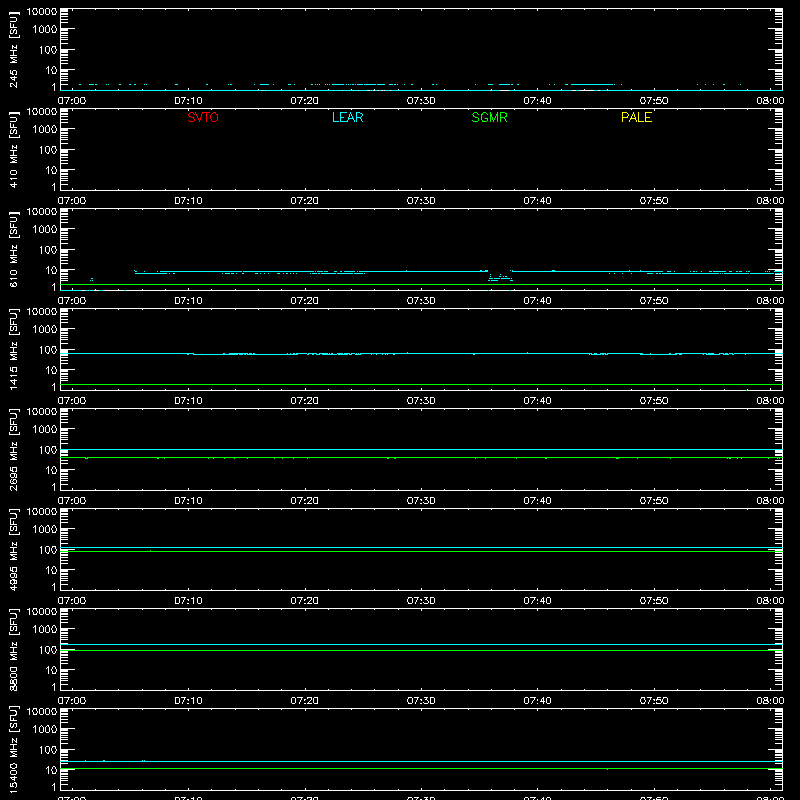Click the 1000 tick of 410 MHz panel
The height and width of the screenshot is (800, 800).
pos(45,130)
